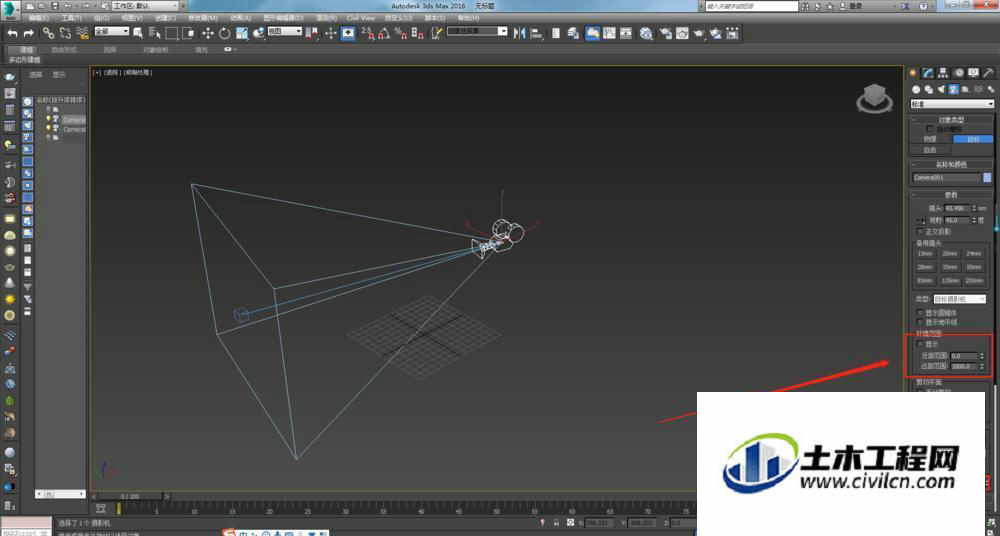
Task: Switch to the Utilities hammer tab
Action: [989, 73]
